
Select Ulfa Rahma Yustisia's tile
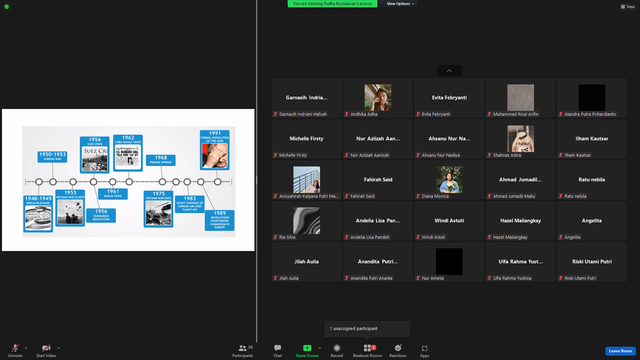[520, 262]
